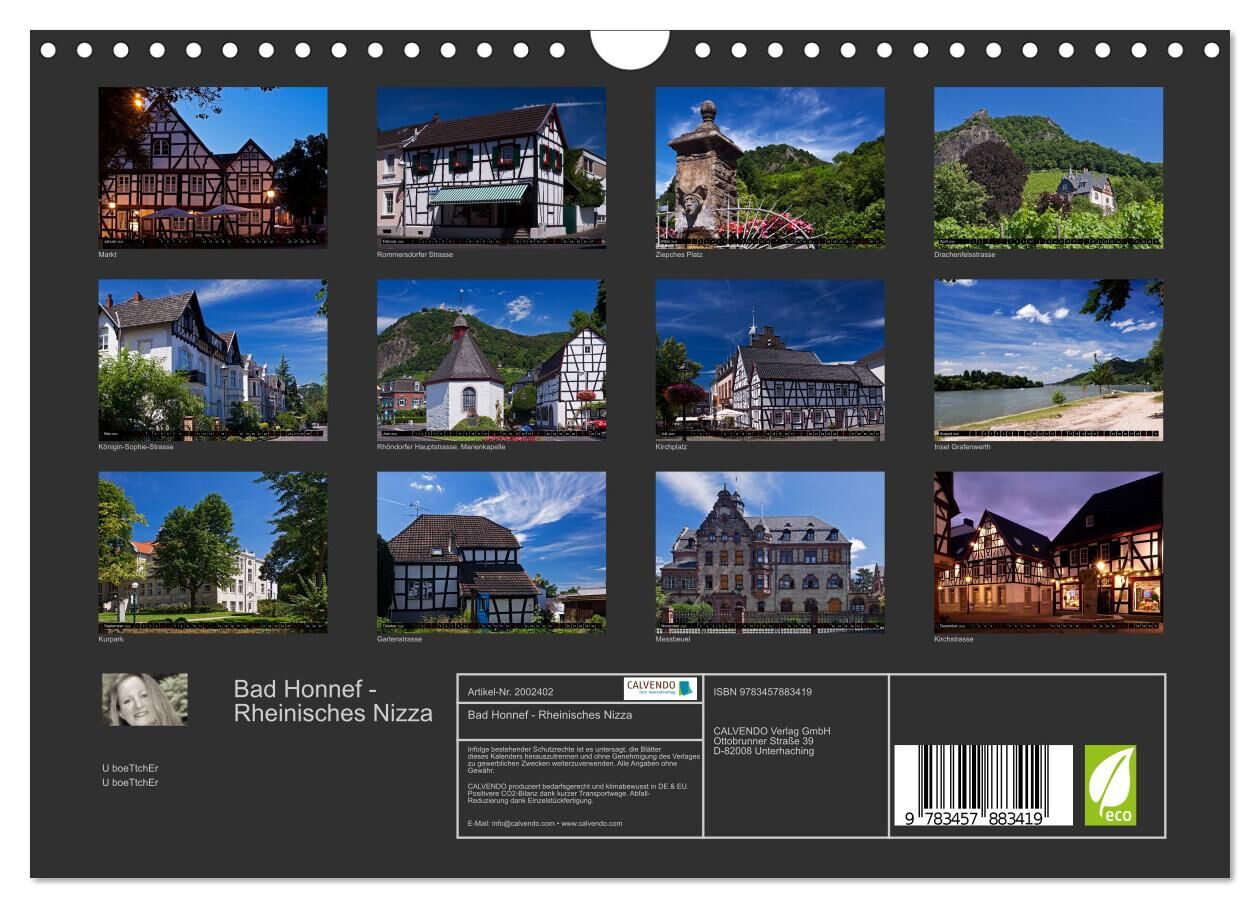Select the Drachenfelsstrasse photo thumbnail

click(1048, 167)
